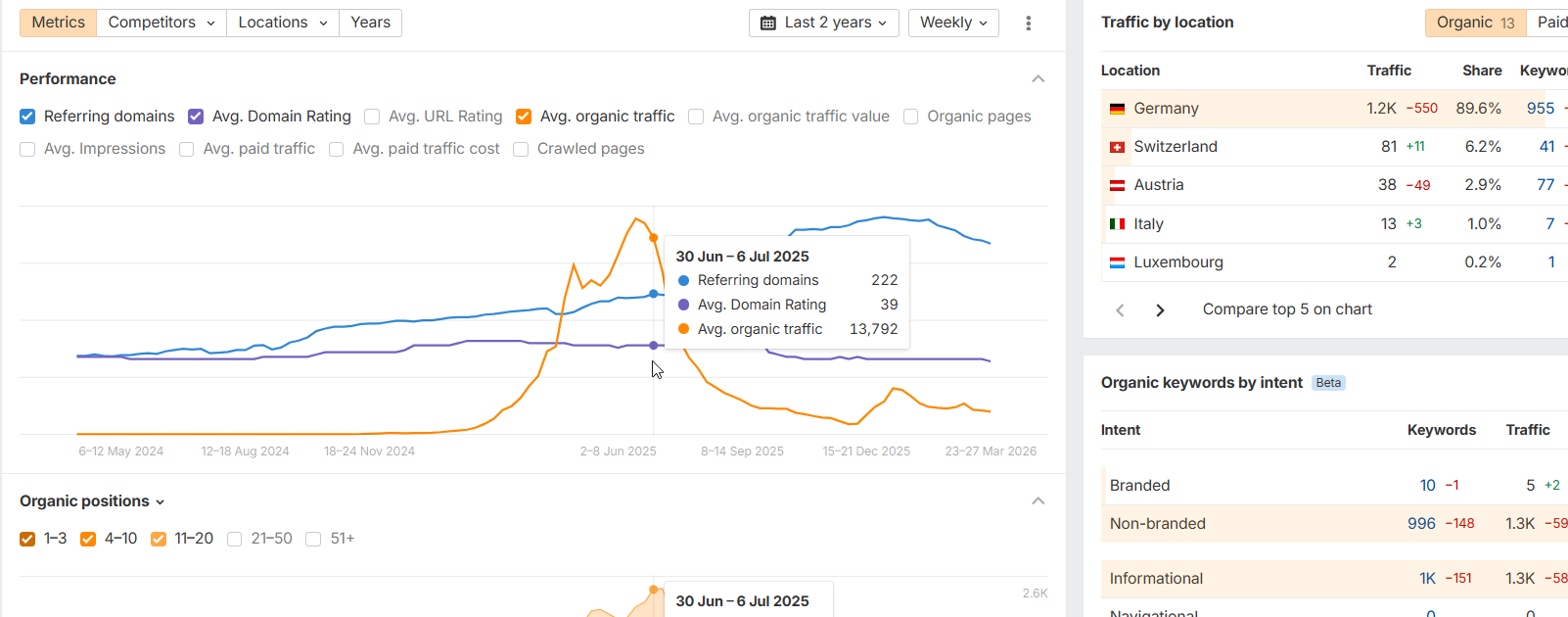This screenshot has width=1568, height=617.
Task: Click the Germany flag icon
Action: click(1117, 109)
